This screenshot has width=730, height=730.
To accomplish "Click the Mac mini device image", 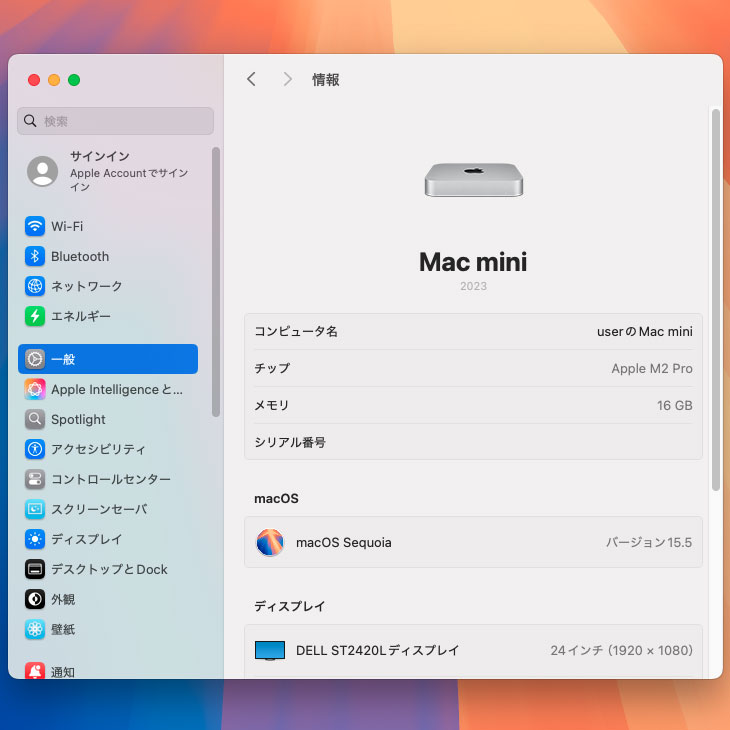I will [473, 180].
